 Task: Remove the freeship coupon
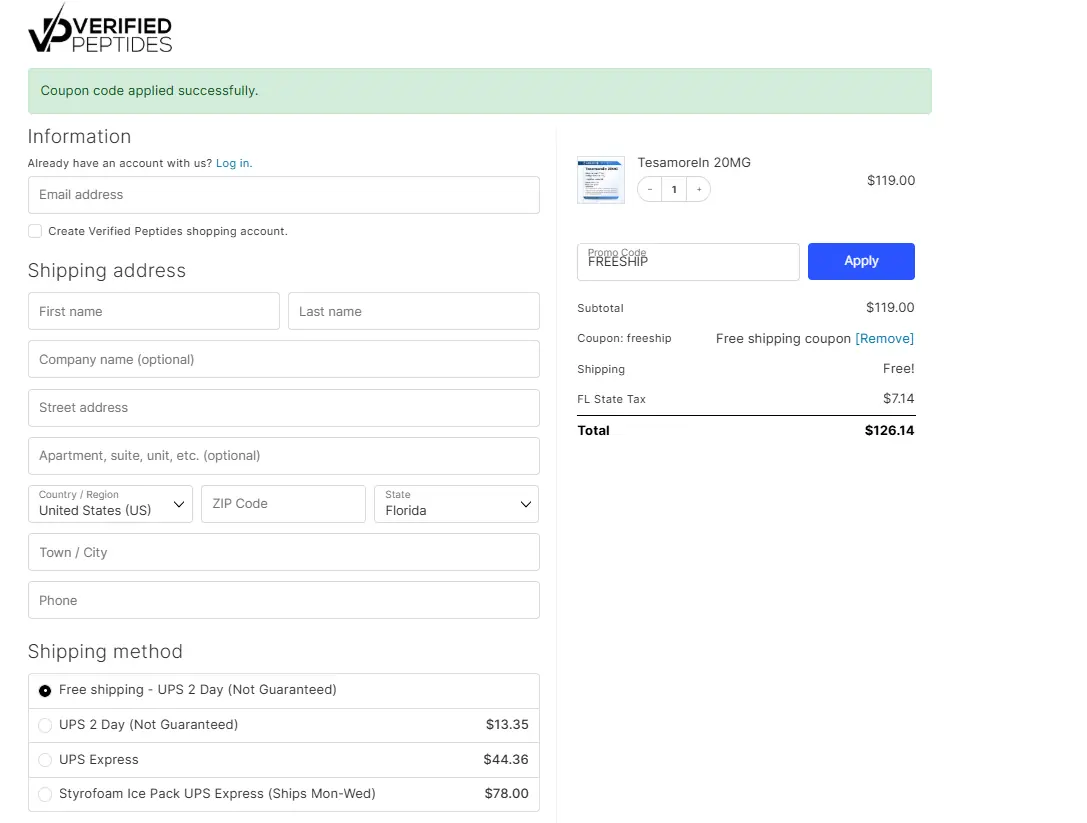click(884, 339)
